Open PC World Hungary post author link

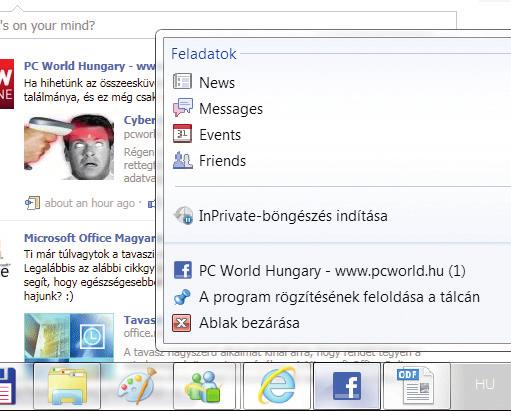[90, 66]
